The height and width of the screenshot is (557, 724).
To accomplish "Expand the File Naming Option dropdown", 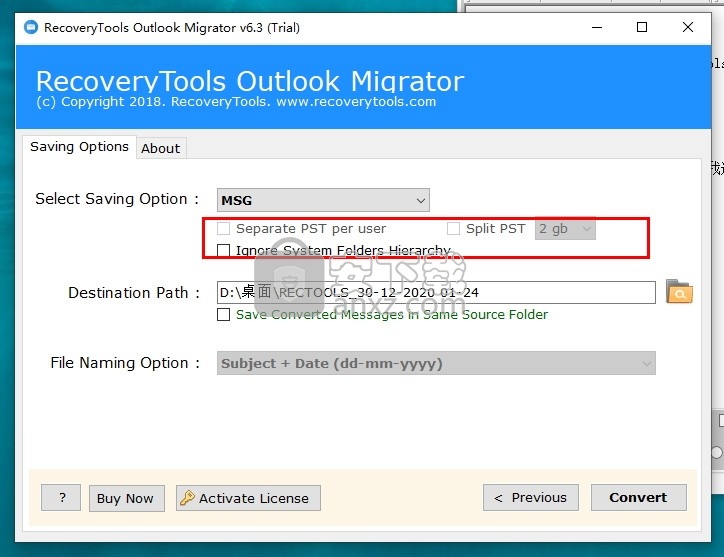I will pos(436,363).
